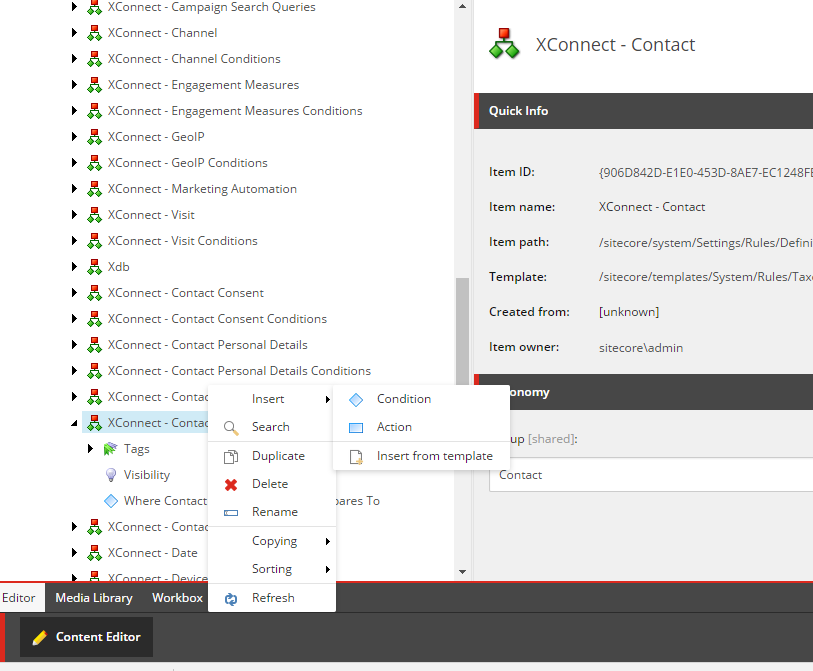The width and height of the screenshot is (813, 671).
Task: Click the Group field containing Contact
Action: point(651,475)
